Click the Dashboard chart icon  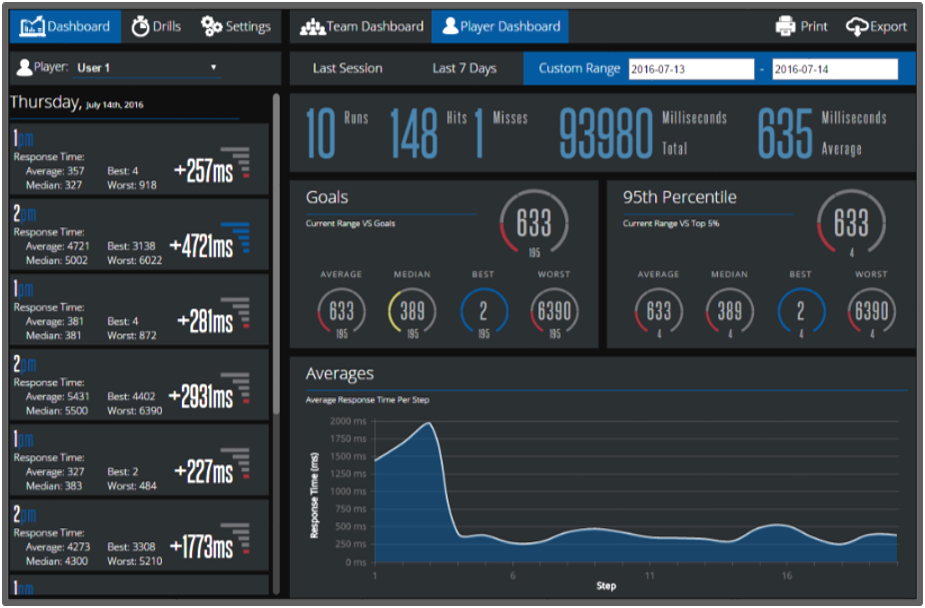coord(32,26)
